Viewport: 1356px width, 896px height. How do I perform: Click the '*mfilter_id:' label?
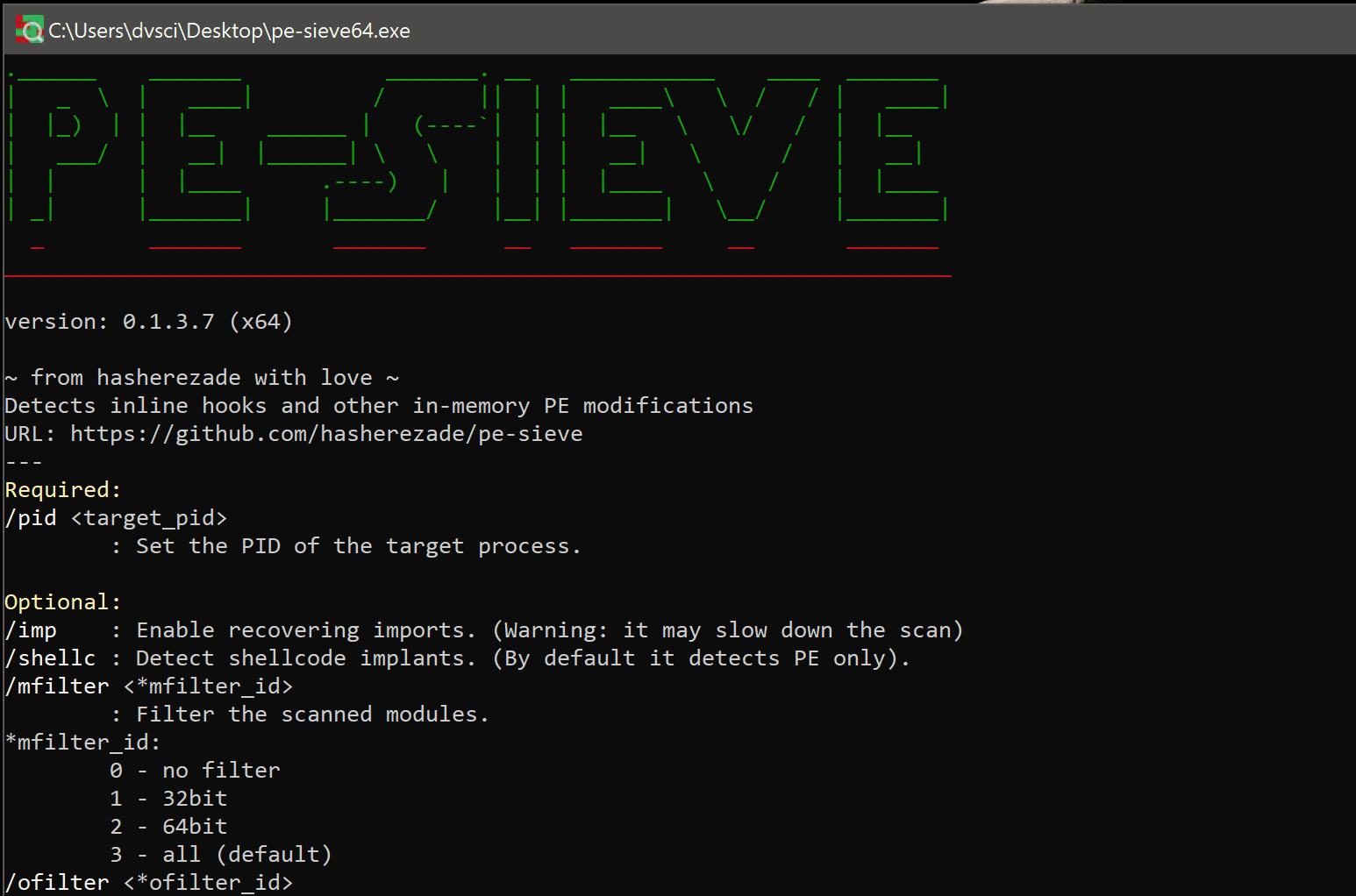tap(82, 743)
